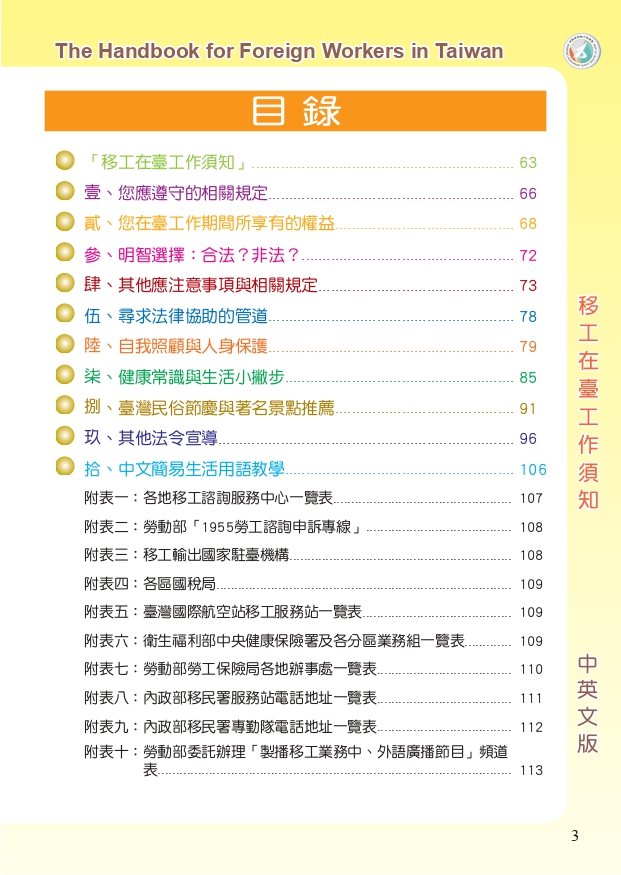Open 伍、尋求法律協助的管道
The height and width of the screenshot is (875, 621).
tap(176, 316)
